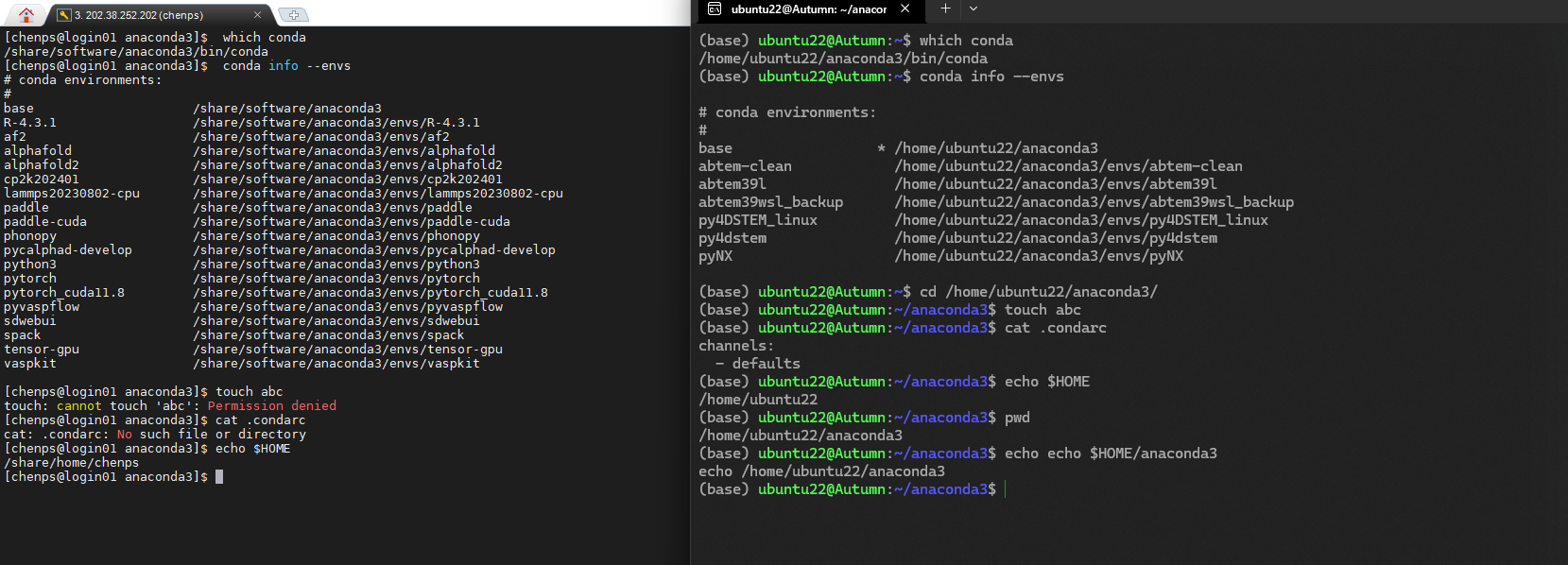Click the af2 environment name
Screen dimensions: 1568x565
[15, 137]
